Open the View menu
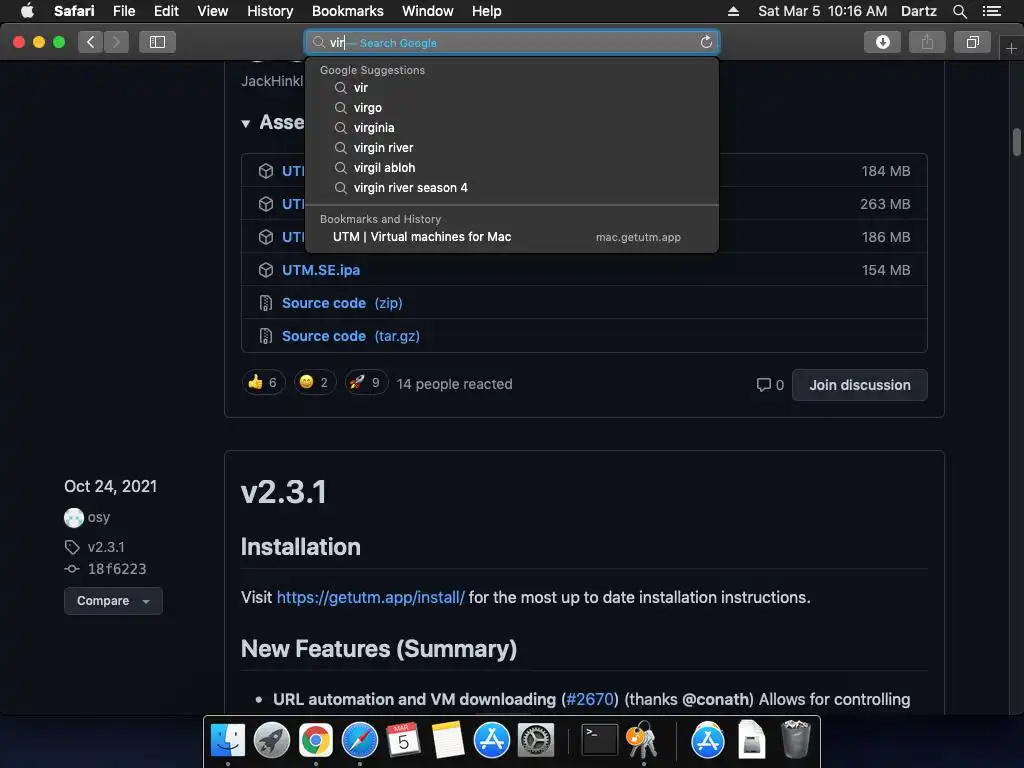Viewport: 1024px width, 768px height. (x=213, y=11)
